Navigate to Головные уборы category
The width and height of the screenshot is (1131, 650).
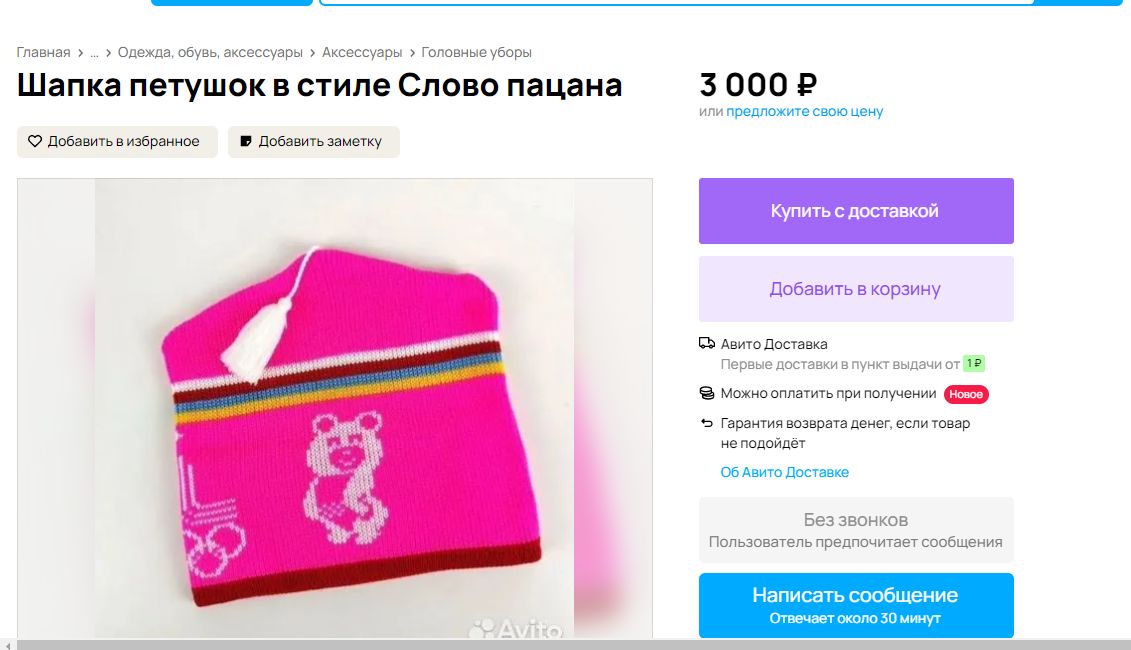tap(476, 53)
